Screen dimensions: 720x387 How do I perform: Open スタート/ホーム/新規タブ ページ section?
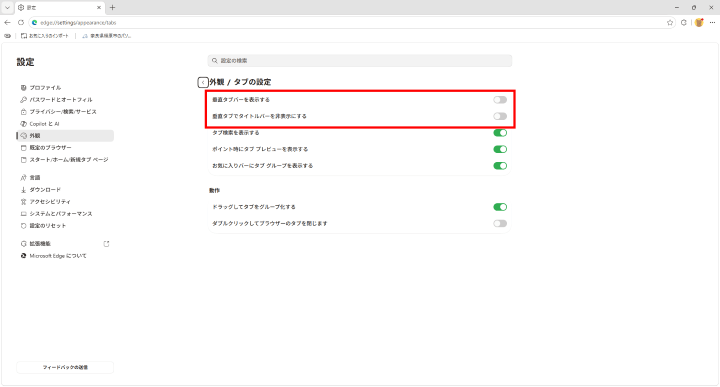click(65, 160)
